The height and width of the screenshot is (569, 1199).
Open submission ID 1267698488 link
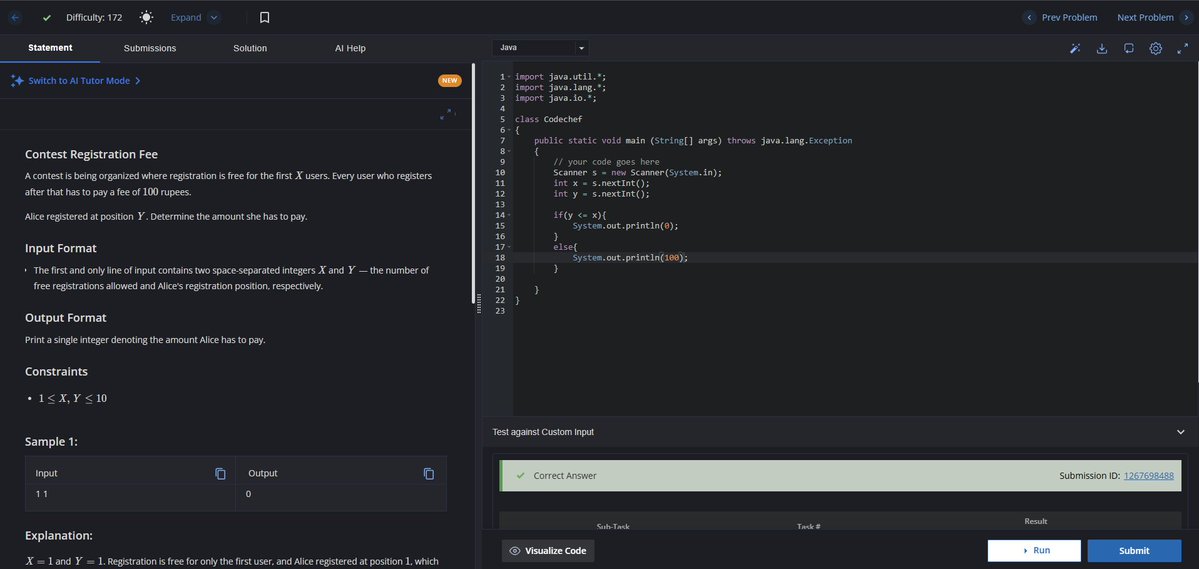pos(1148,476)
